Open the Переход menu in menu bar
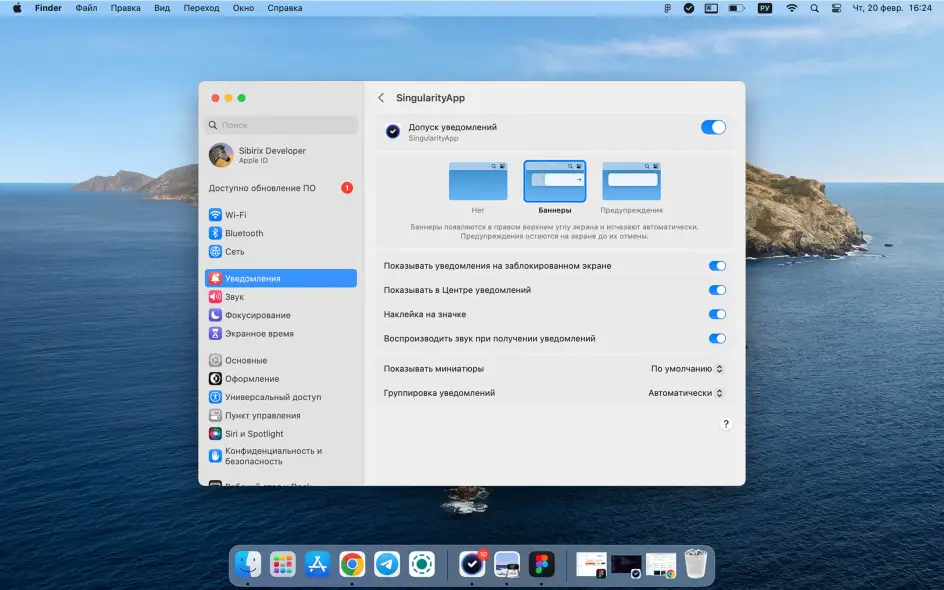Viewport: 944px width, 590px height. click(x=201, y=8)
